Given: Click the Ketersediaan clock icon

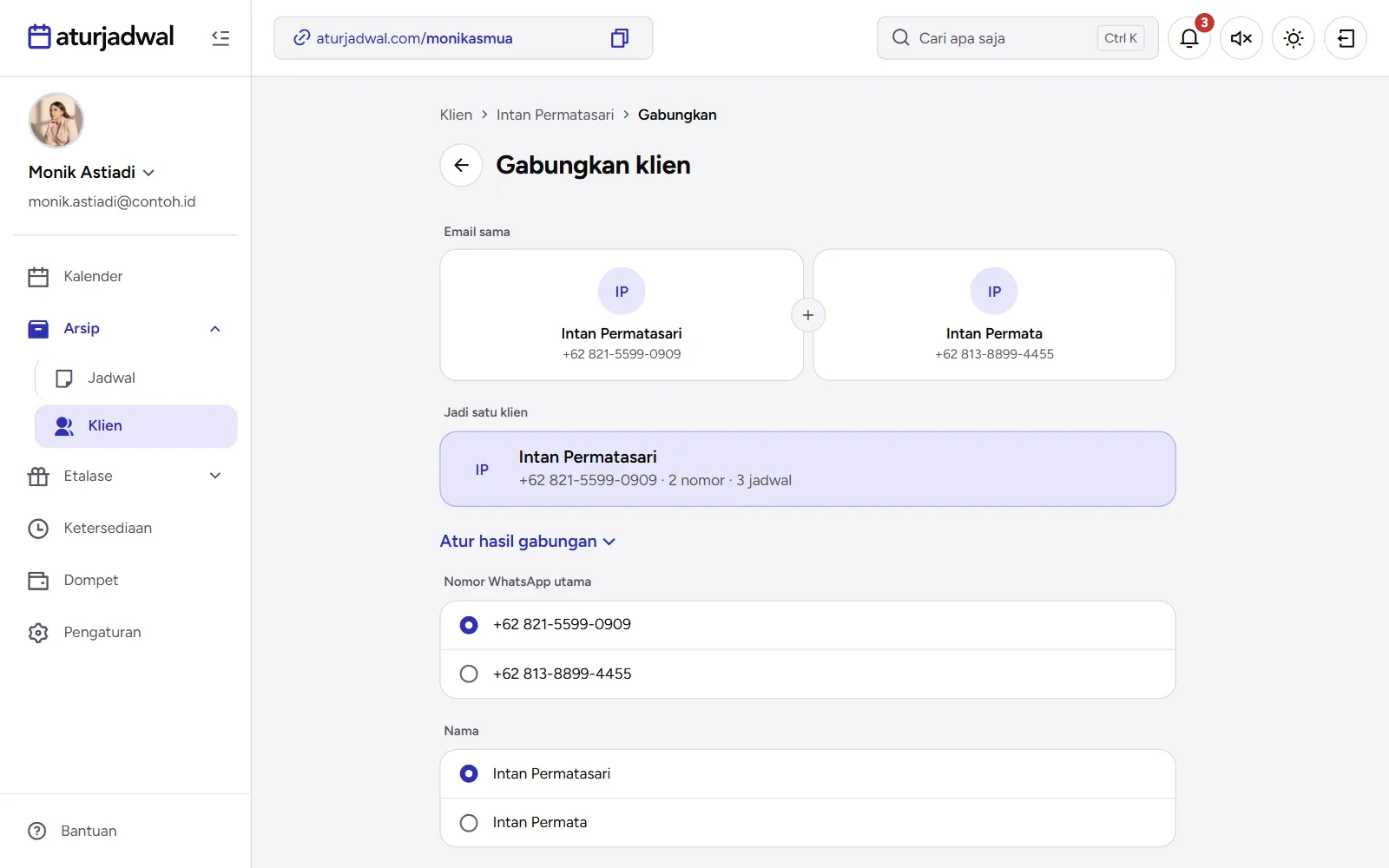Looking at the screenshot, I should pyautogui.click(x=38, y=529).
